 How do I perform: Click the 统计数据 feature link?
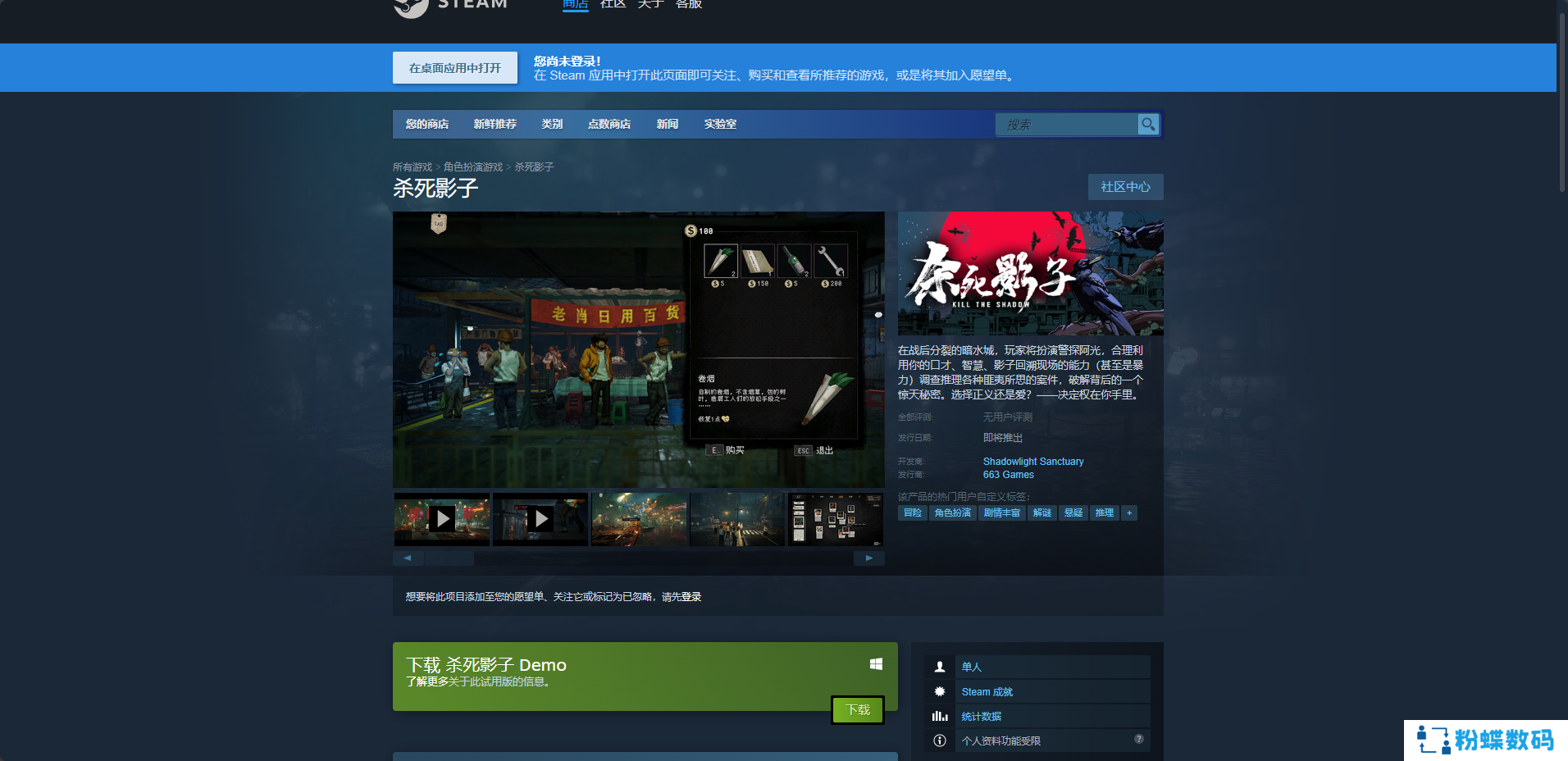point(982,716)
